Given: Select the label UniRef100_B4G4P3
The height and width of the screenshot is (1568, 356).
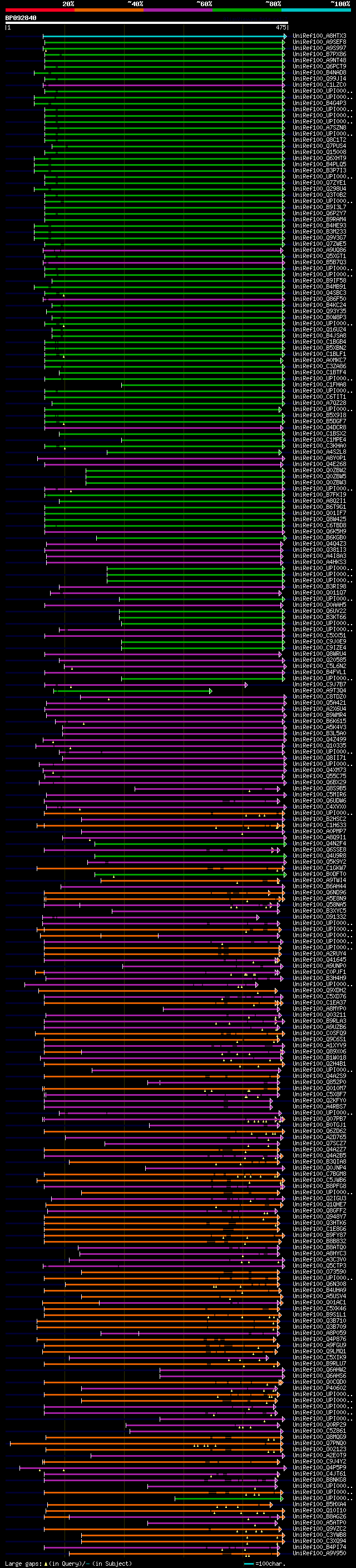Looking at the screenshot, I should tap(319, 103).
